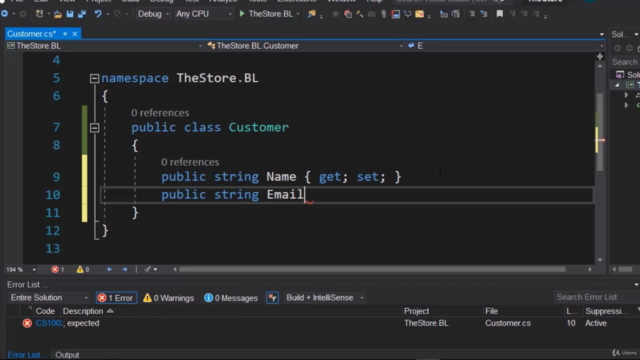This screenshot has width=640, height=360.
Task: Click the undo arrow icon
Action: 98,14
